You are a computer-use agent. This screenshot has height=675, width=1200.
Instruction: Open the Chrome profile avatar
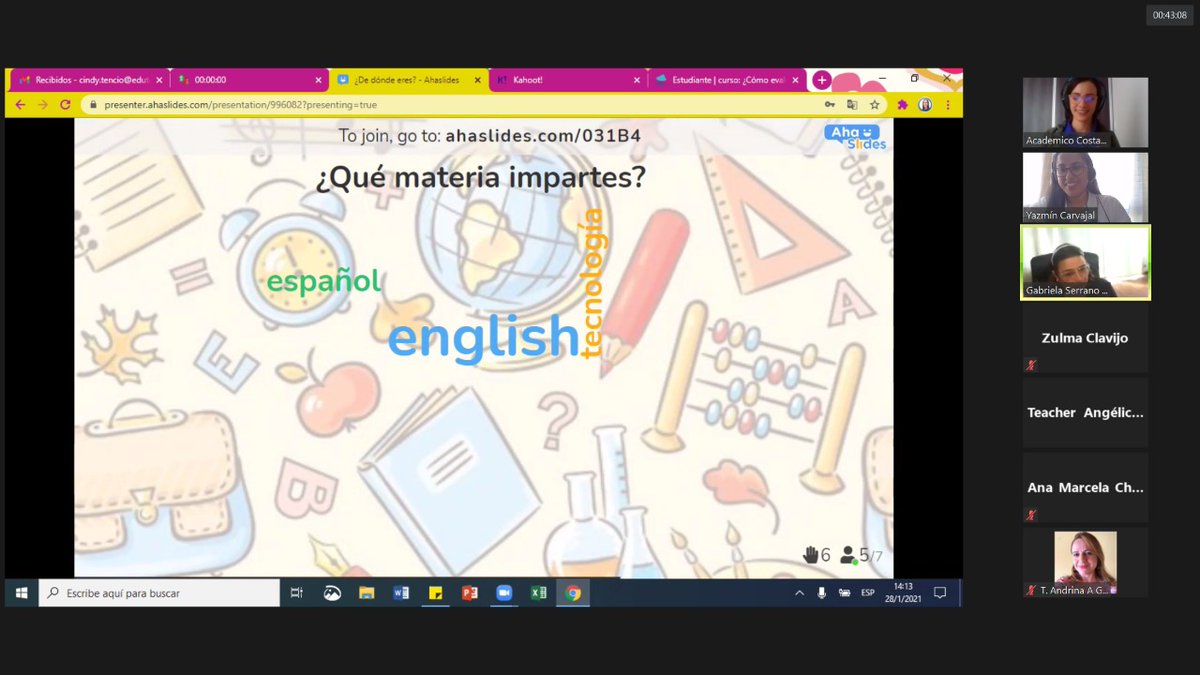point(925,104)
